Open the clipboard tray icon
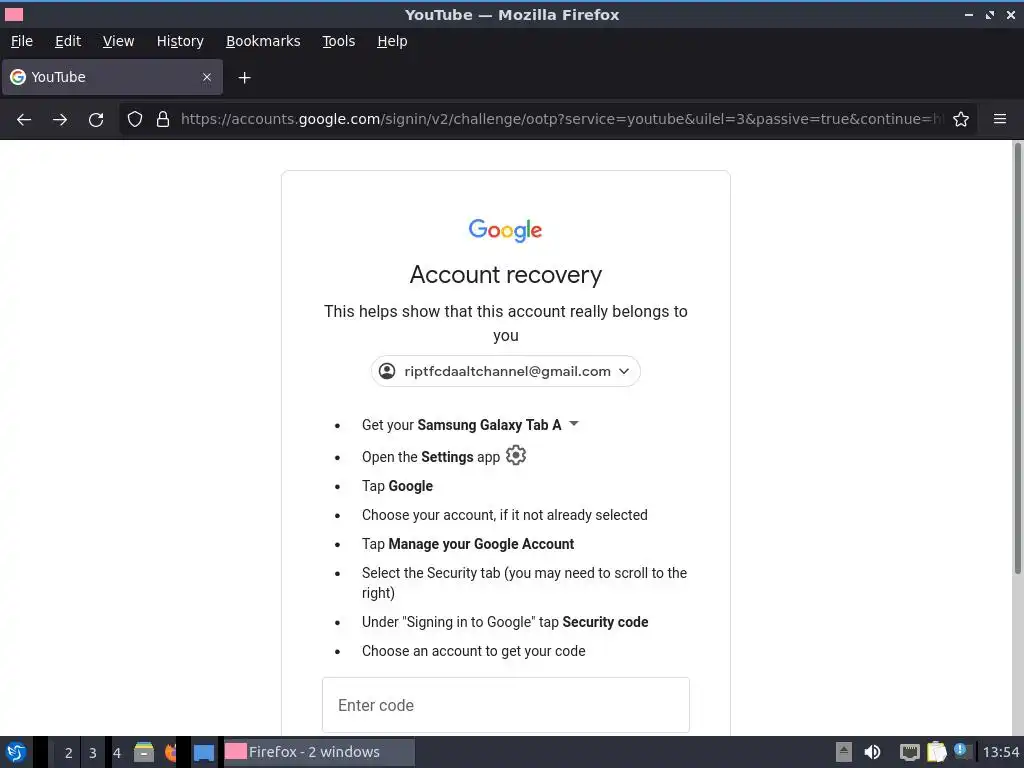This screenshot has width=1024, height=768. click(936, 752)
